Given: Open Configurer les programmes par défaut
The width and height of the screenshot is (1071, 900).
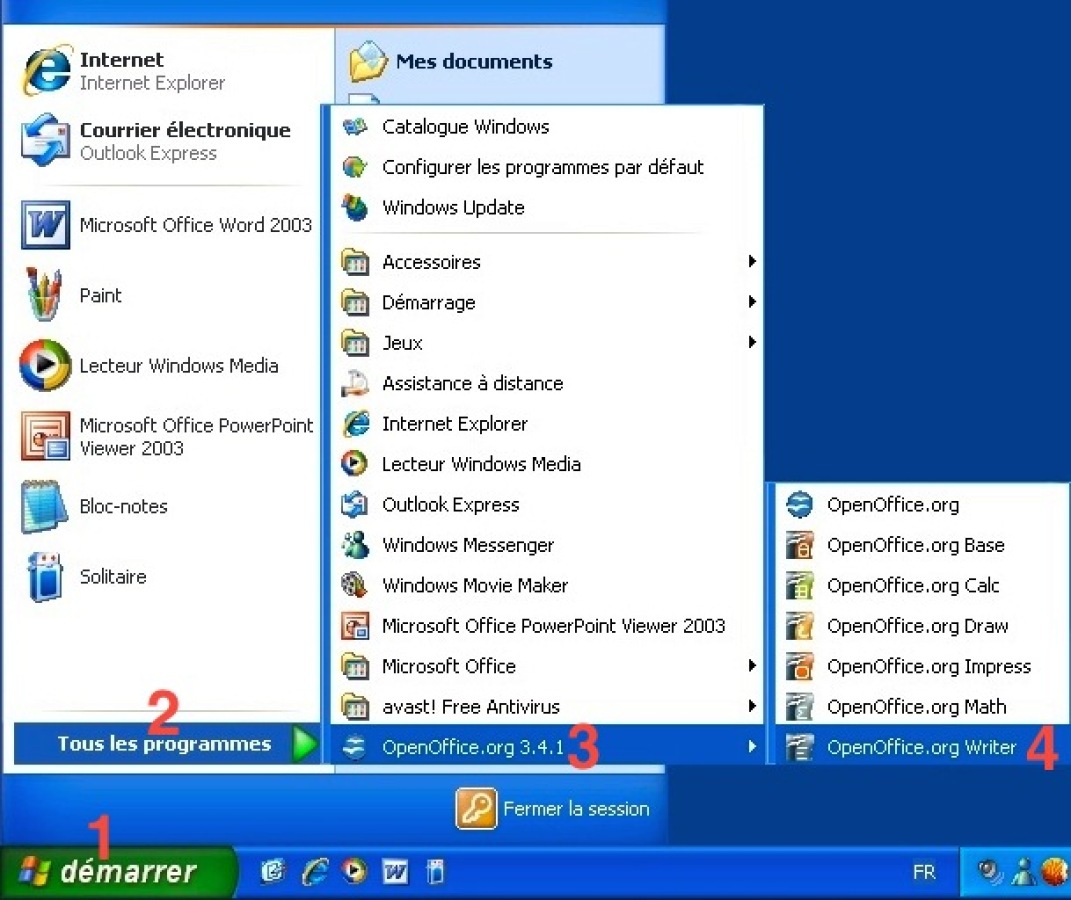Looking at the screenshot, I should point(546,167).
